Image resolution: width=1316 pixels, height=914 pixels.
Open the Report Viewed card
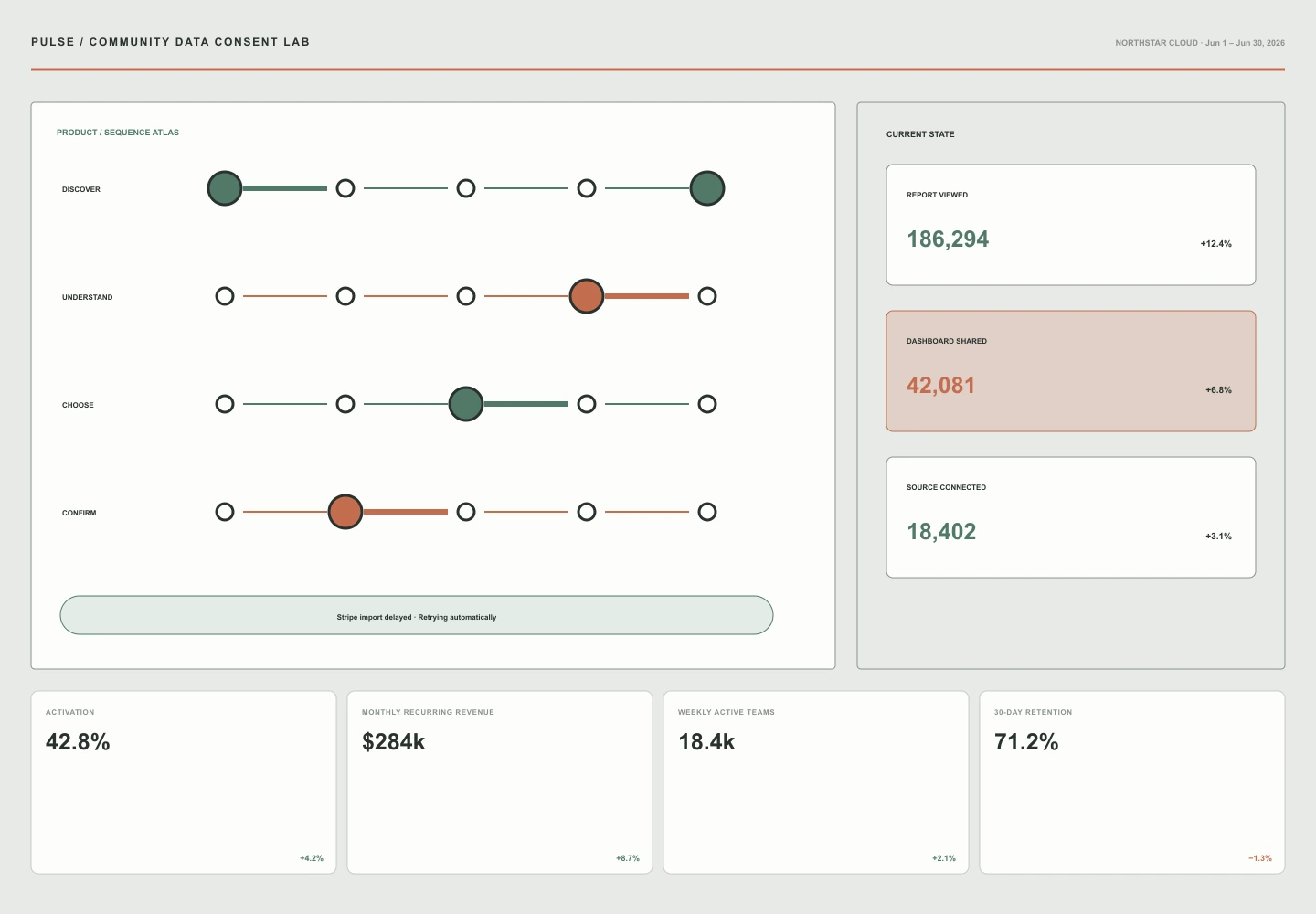(1071, 225)
